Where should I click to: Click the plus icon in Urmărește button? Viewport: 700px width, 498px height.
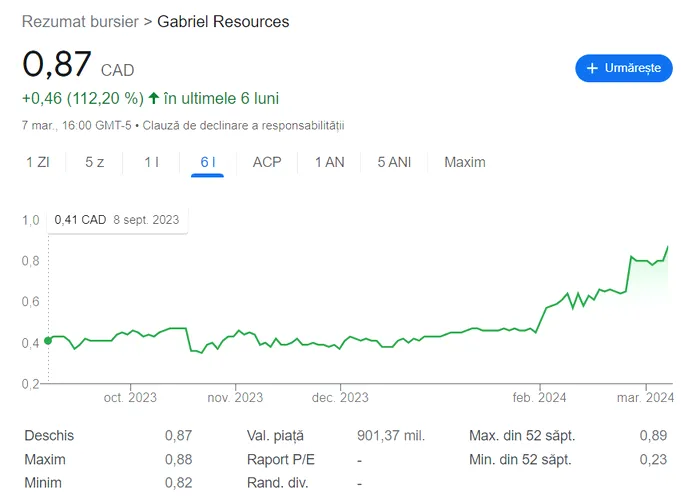592,68
